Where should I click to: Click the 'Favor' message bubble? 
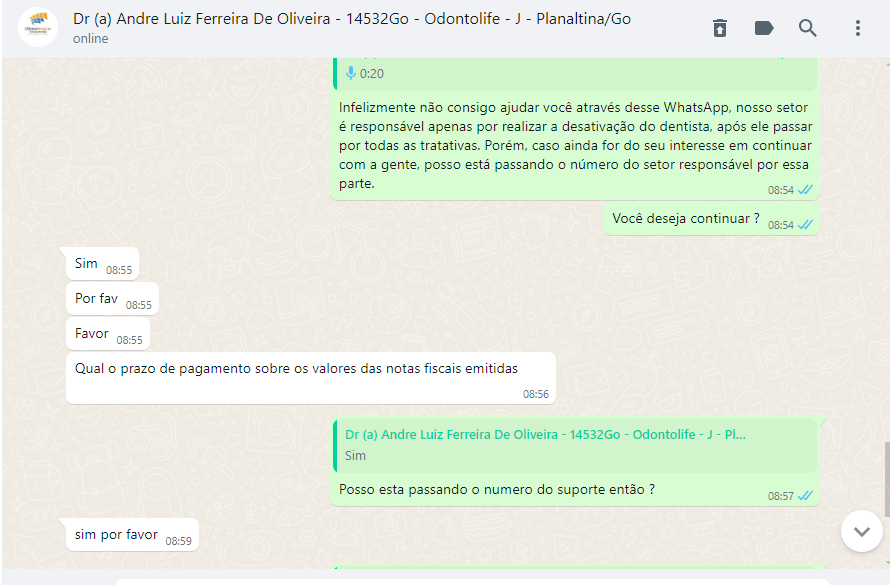pos(108,334)
